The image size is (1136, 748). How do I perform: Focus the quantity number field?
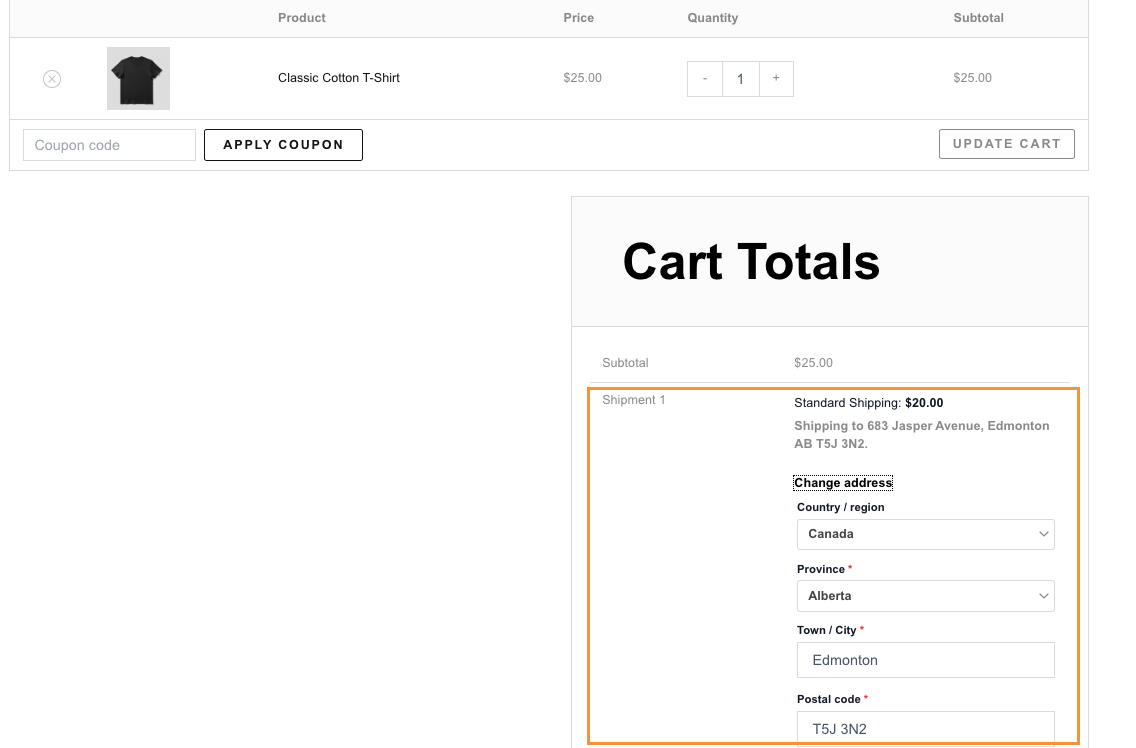(740, 79)
